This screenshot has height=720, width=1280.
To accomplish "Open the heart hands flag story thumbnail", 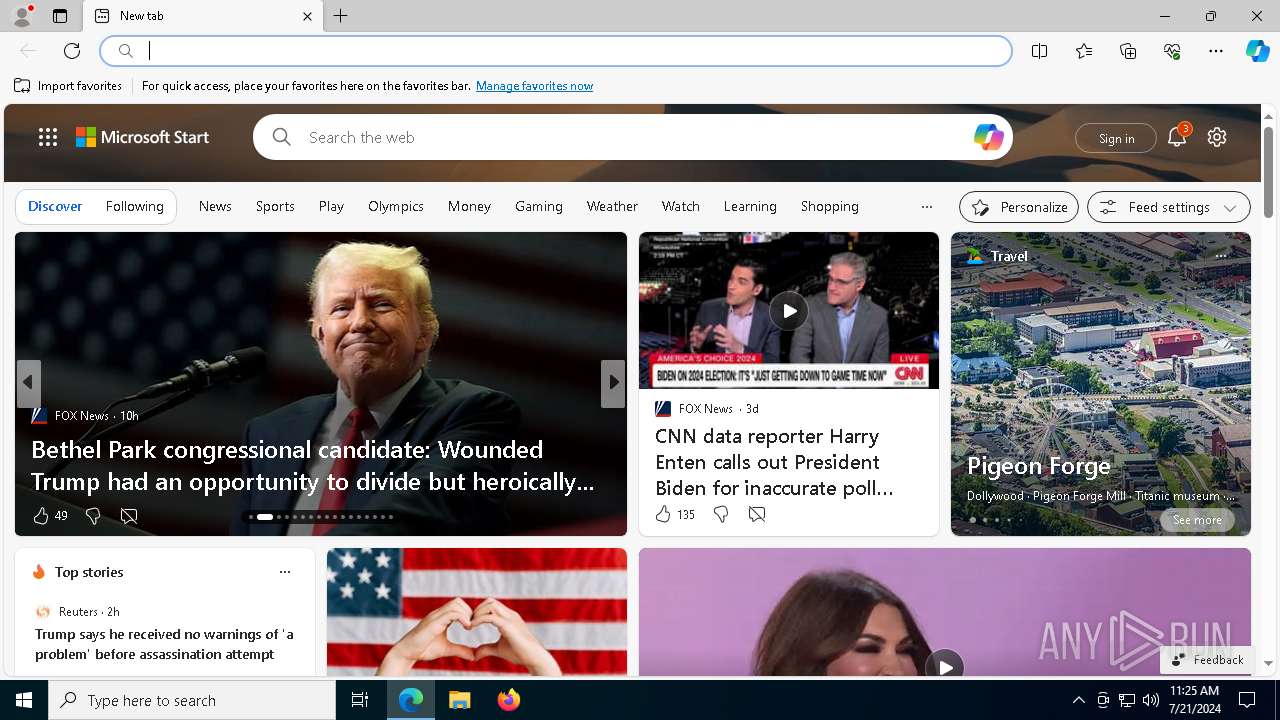I will click(x=477, y=612).
